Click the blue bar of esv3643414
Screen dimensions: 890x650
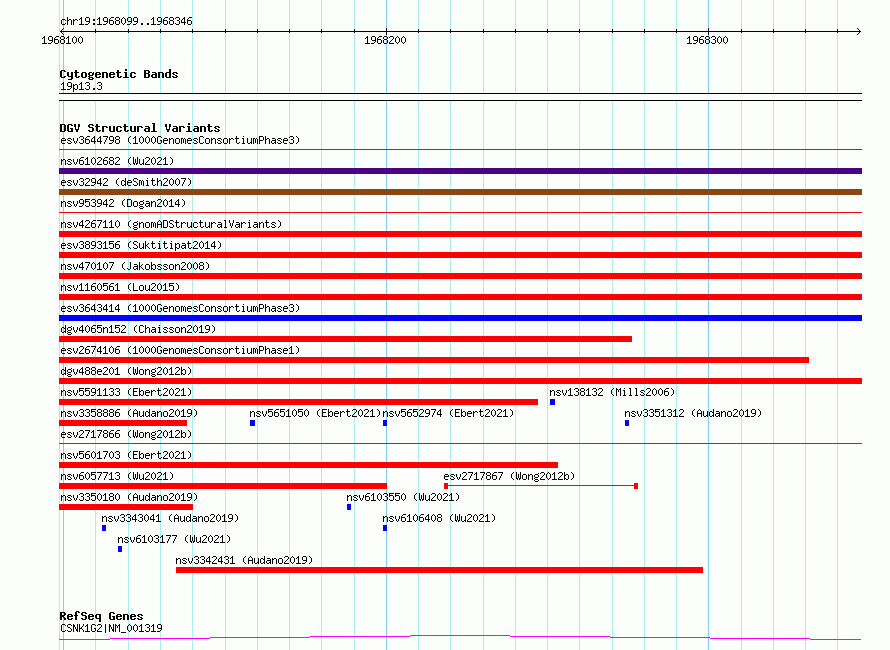pyautogui.click(x=460, y=318)
